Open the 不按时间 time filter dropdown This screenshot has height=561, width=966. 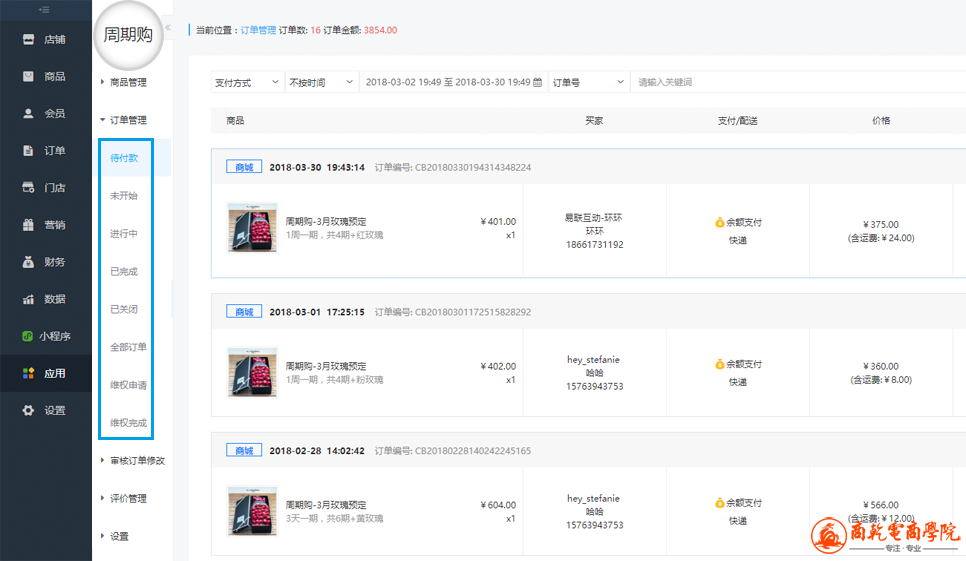[320, 82]
